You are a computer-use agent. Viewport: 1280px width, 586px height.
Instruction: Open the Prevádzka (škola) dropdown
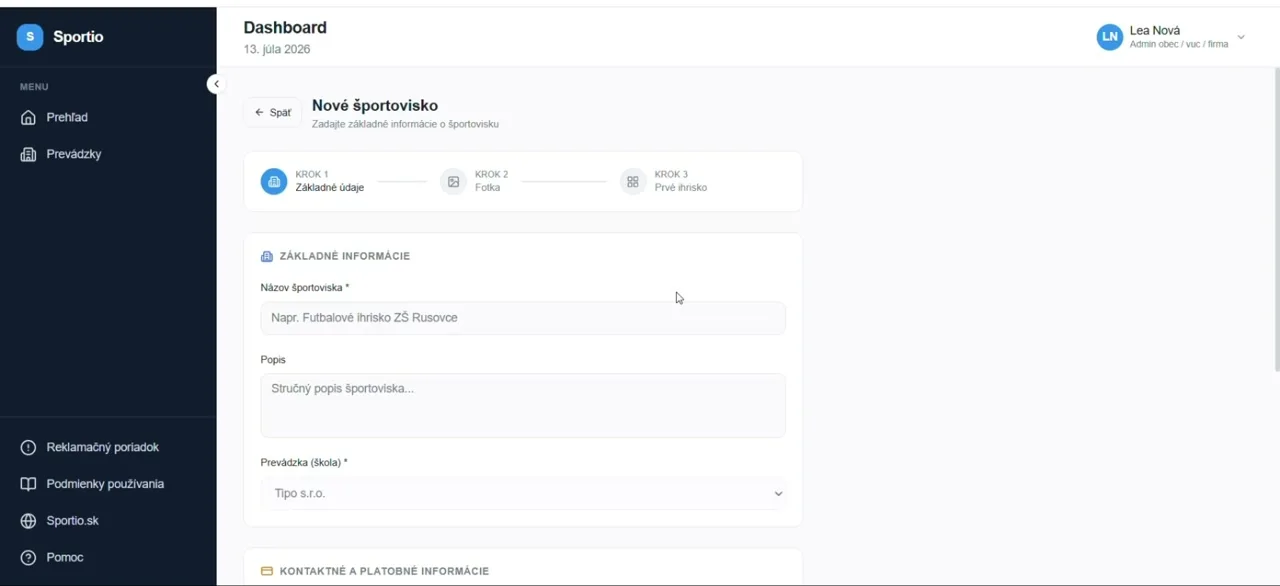pyautogui.click(x=523, y=494)
